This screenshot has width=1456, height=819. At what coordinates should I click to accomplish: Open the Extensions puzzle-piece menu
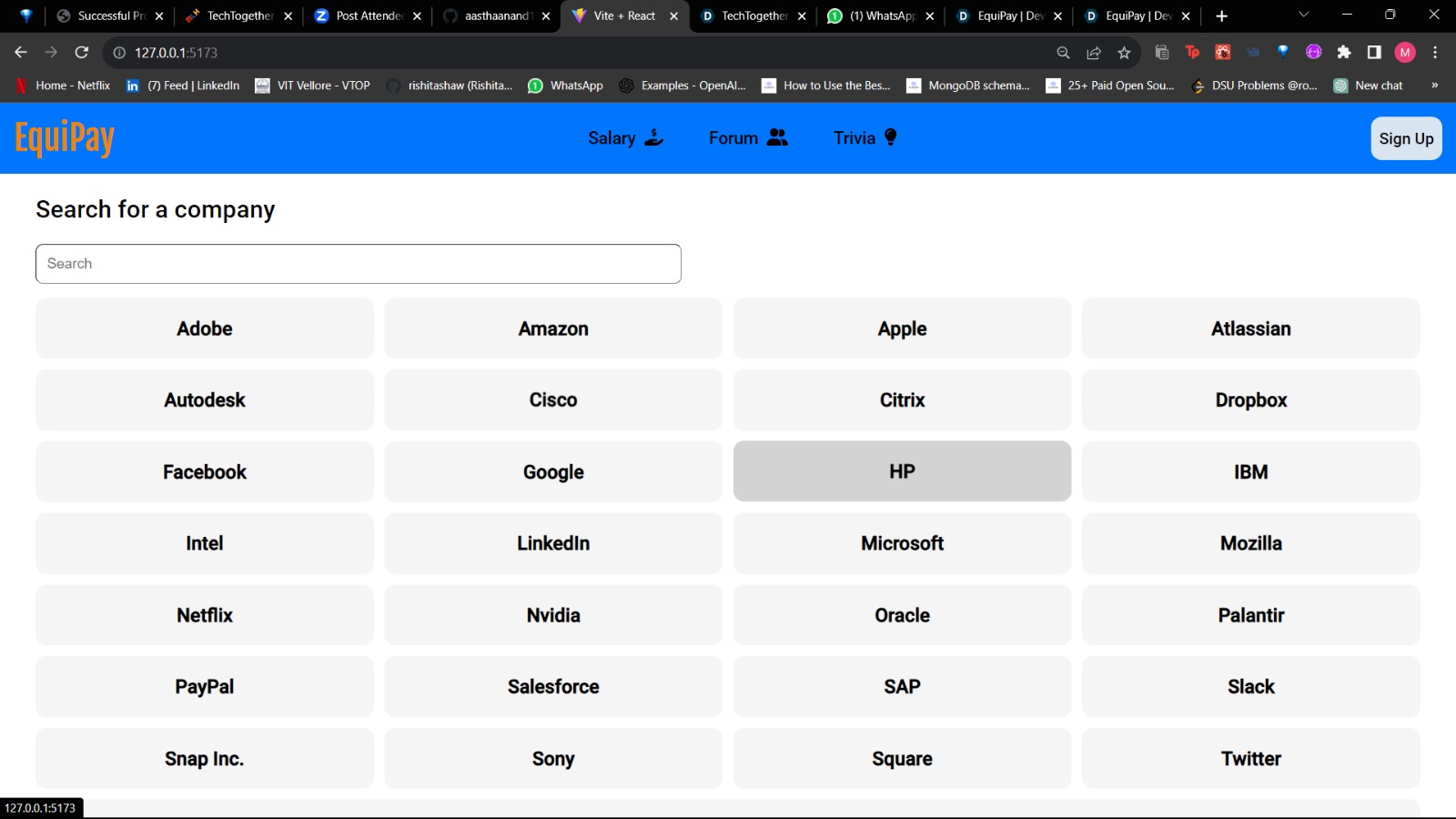(x=1344, y=53)
